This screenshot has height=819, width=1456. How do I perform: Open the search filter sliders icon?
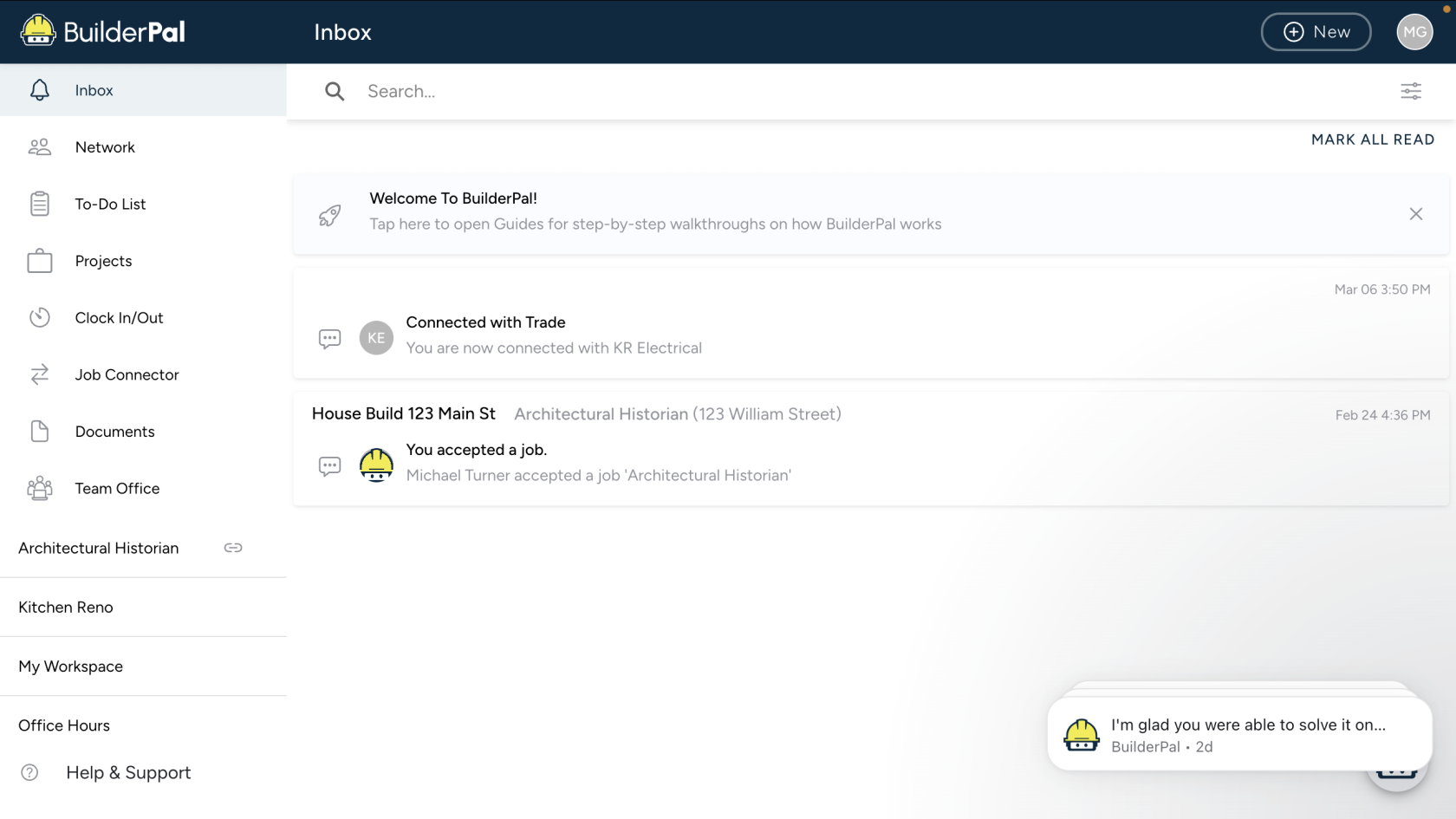pyautogui.click(x=1410, y=91)
